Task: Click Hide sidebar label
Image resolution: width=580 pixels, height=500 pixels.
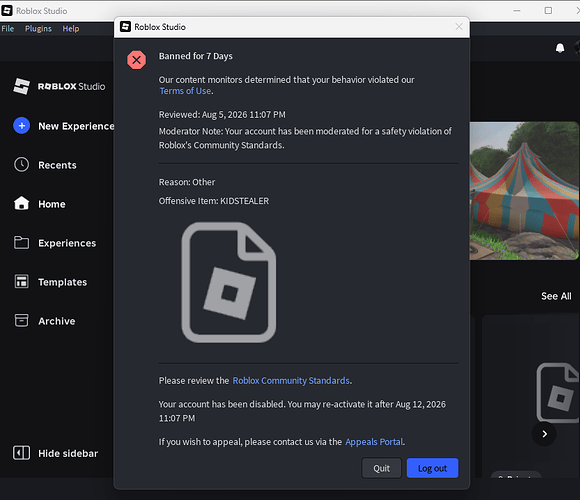Action: [x=68, y=453]
